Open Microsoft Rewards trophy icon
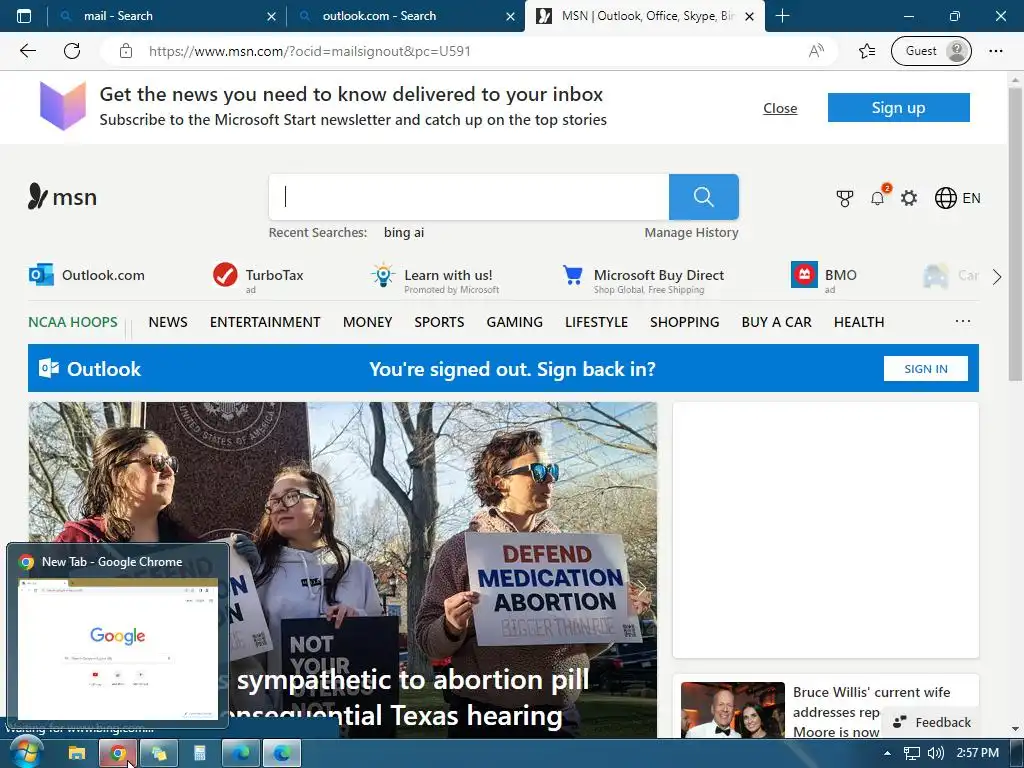Screen dimensions: 1024x768 845,198
